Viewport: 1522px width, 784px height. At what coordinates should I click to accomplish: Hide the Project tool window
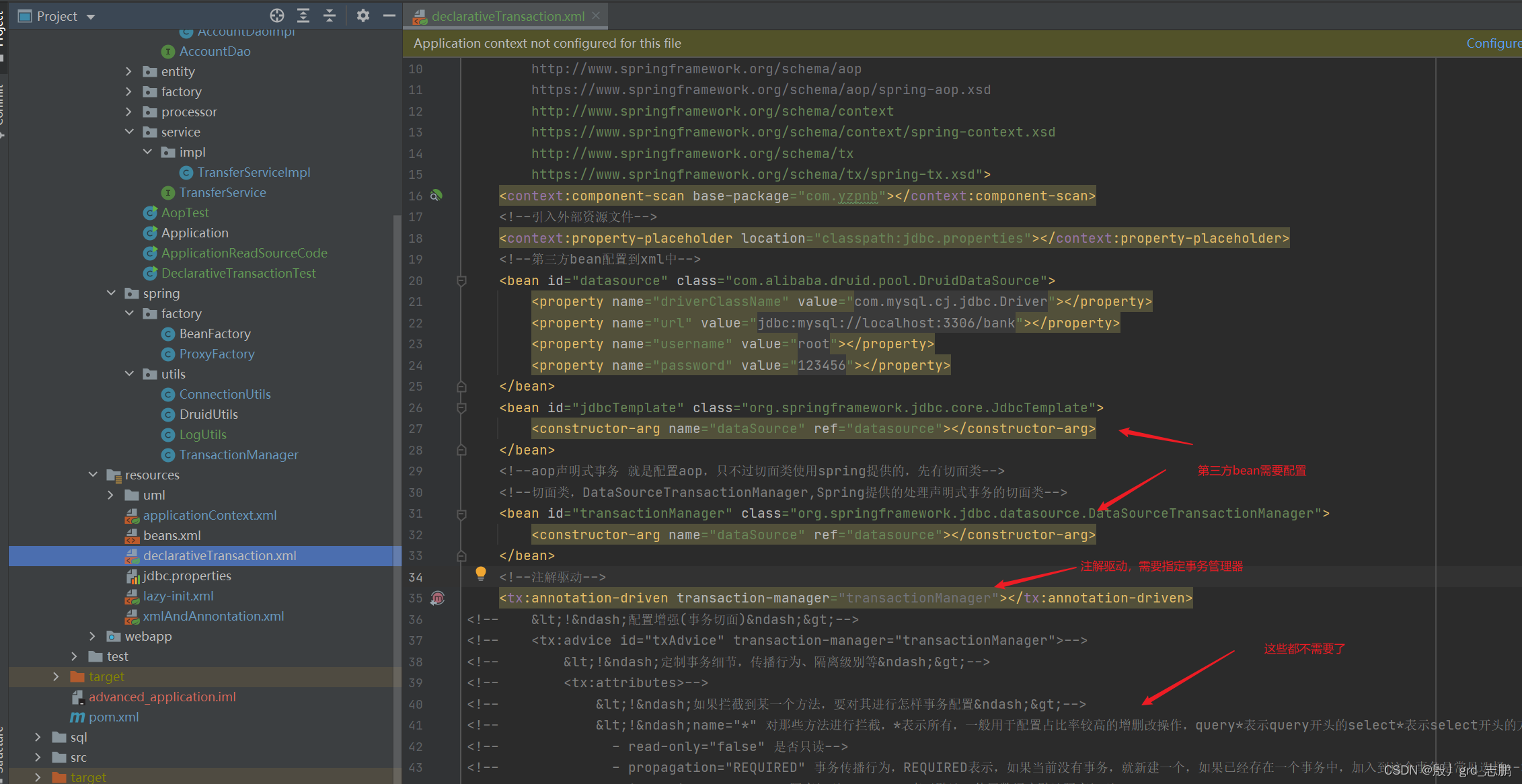[x=389, y=15]
